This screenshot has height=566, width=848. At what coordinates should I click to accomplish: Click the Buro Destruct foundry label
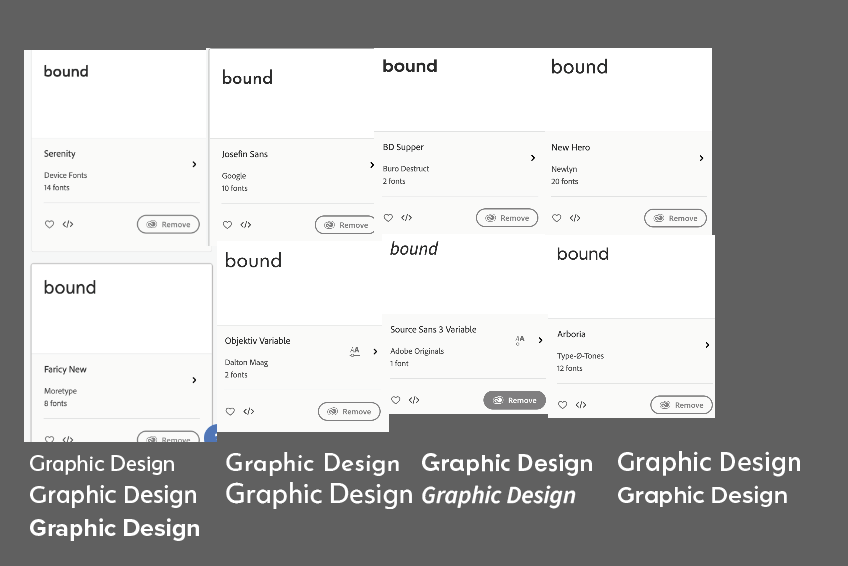click(406, 169)
